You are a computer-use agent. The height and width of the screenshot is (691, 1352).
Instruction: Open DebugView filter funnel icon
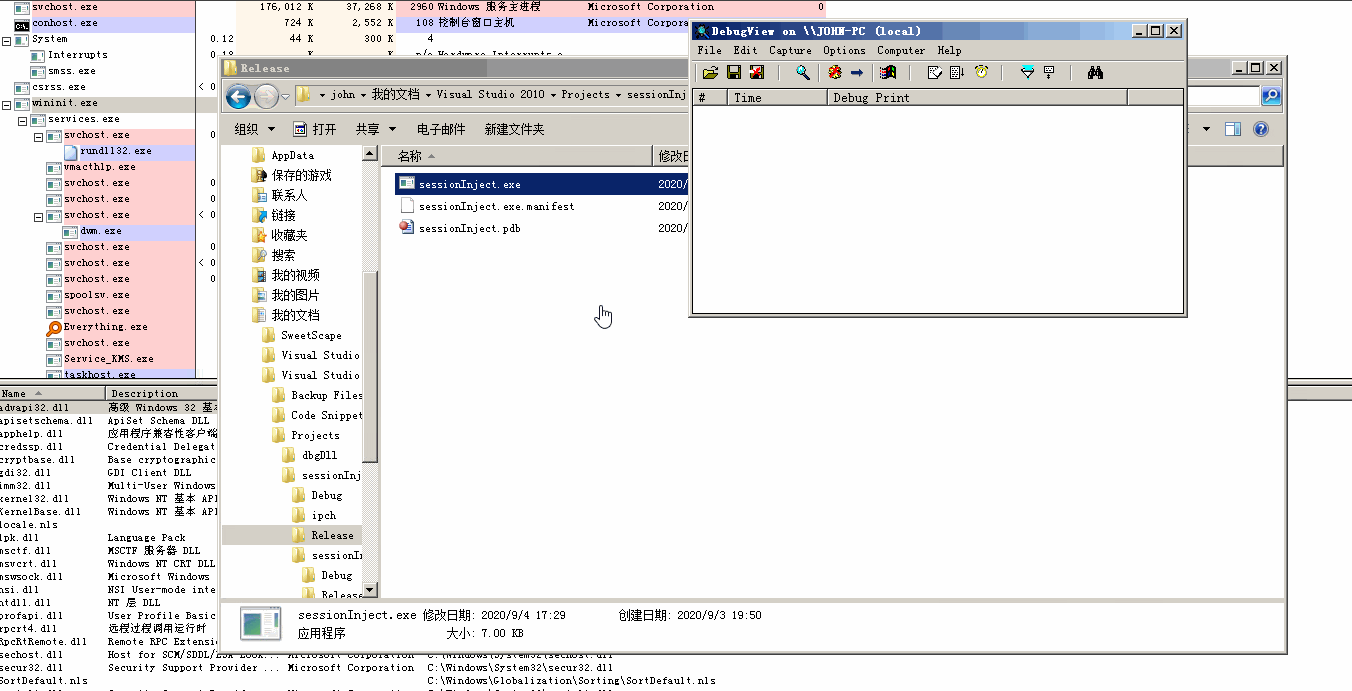(1027, 73)
